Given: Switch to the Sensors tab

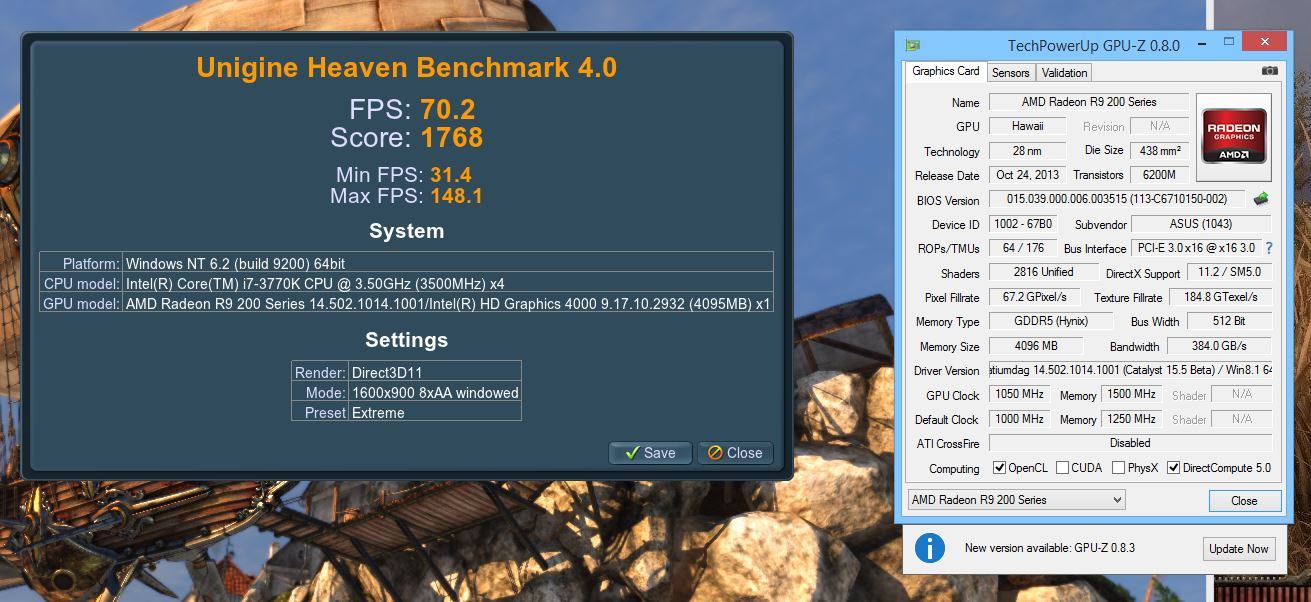Looking at the screenshot, I should [1010, 72].
